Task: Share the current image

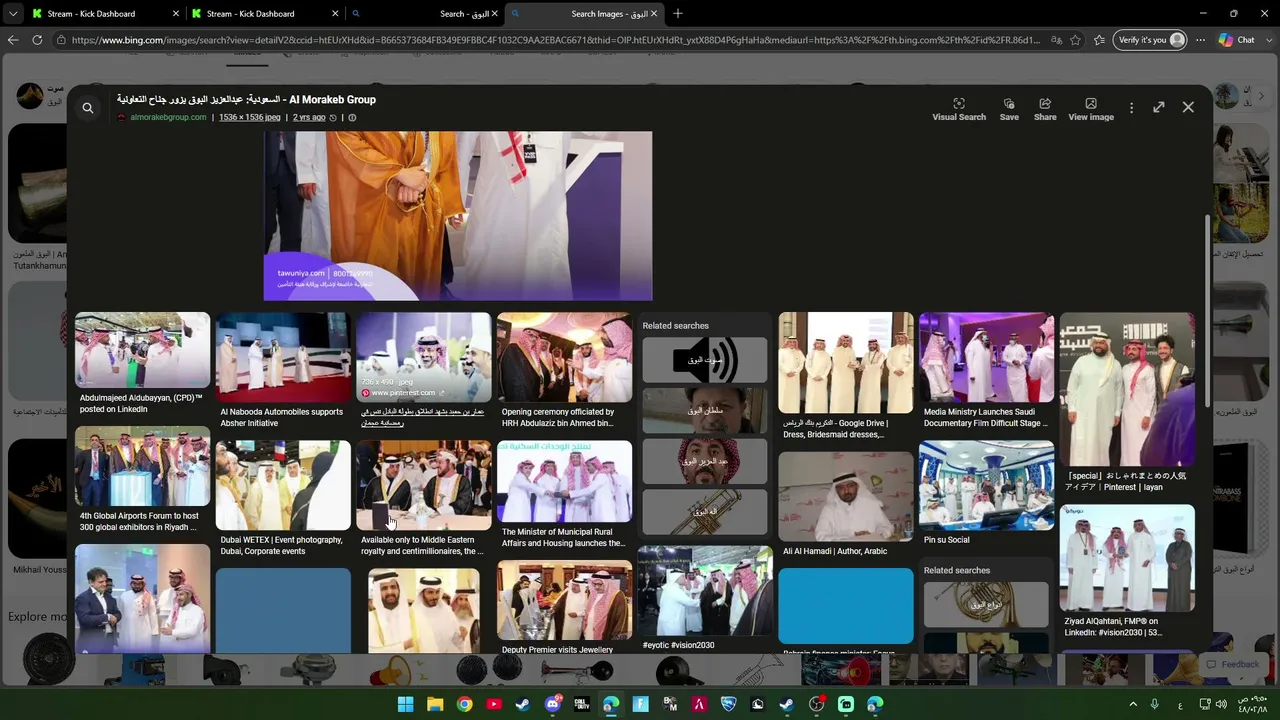Action: [x=1045, y=109]
